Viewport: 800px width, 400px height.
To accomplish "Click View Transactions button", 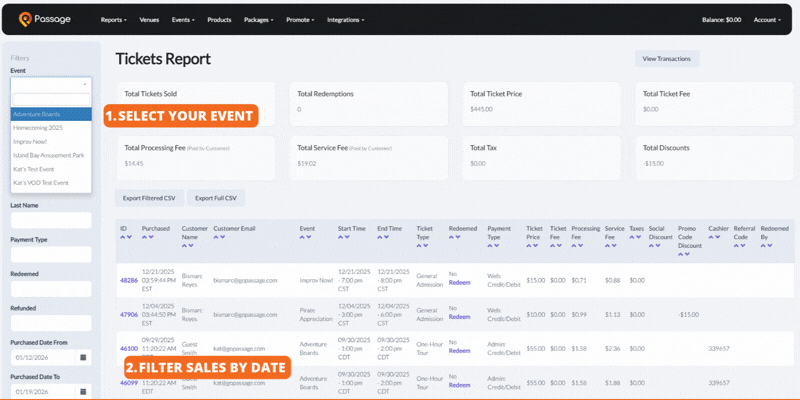I will 666,59.
